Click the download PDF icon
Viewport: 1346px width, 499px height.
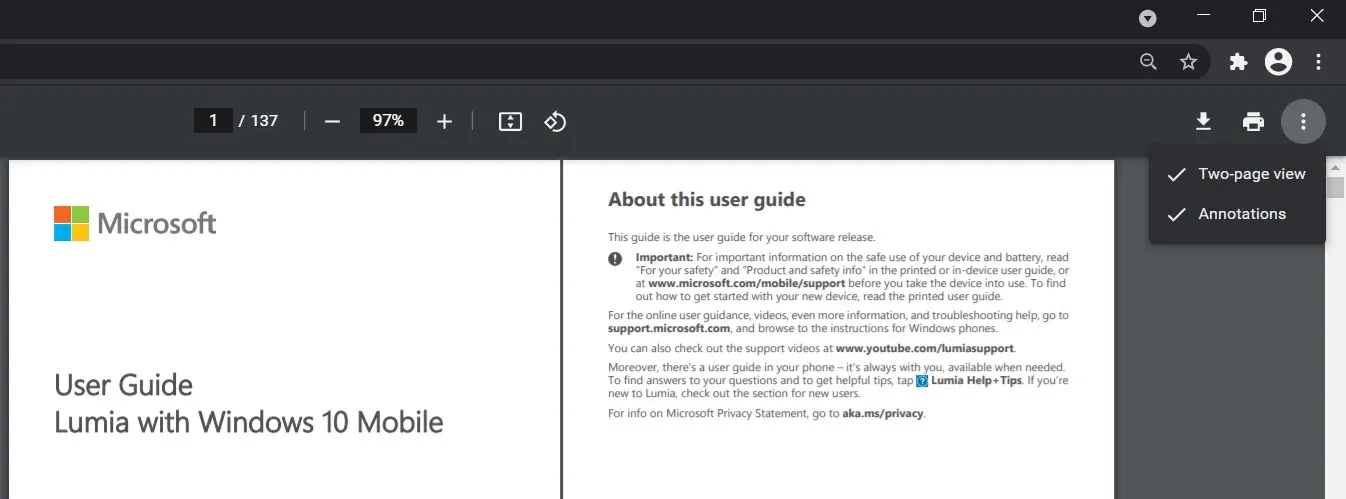tap(1203, 121)
